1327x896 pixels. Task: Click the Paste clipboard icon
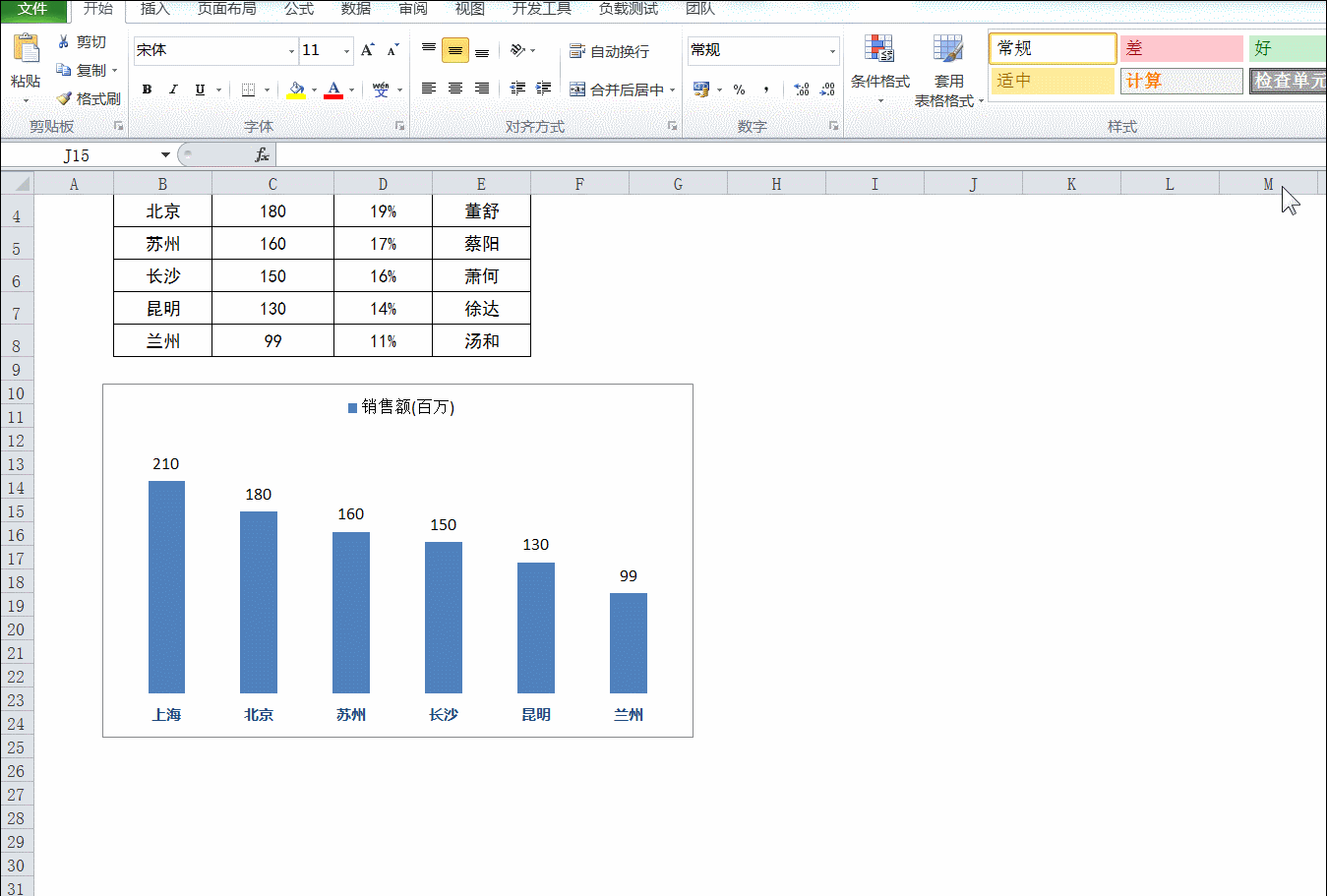pos(27,47)
